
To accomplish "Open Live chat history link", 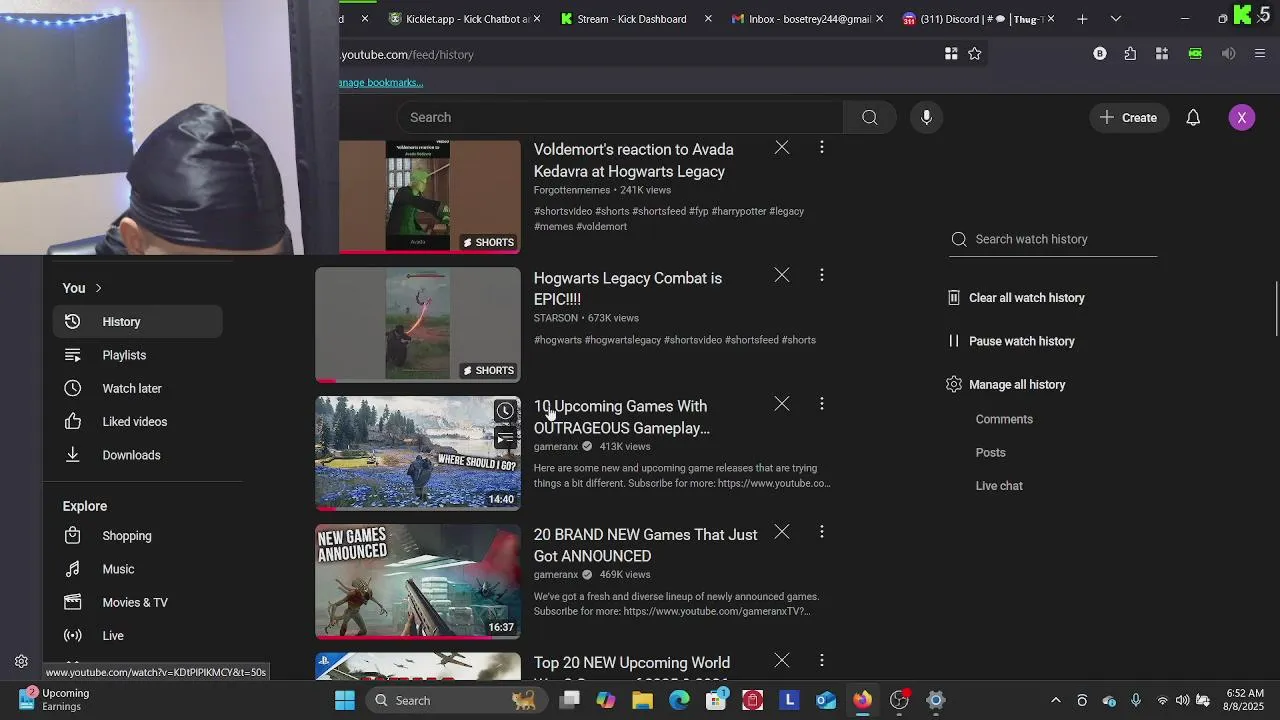I will click(999, 486).
